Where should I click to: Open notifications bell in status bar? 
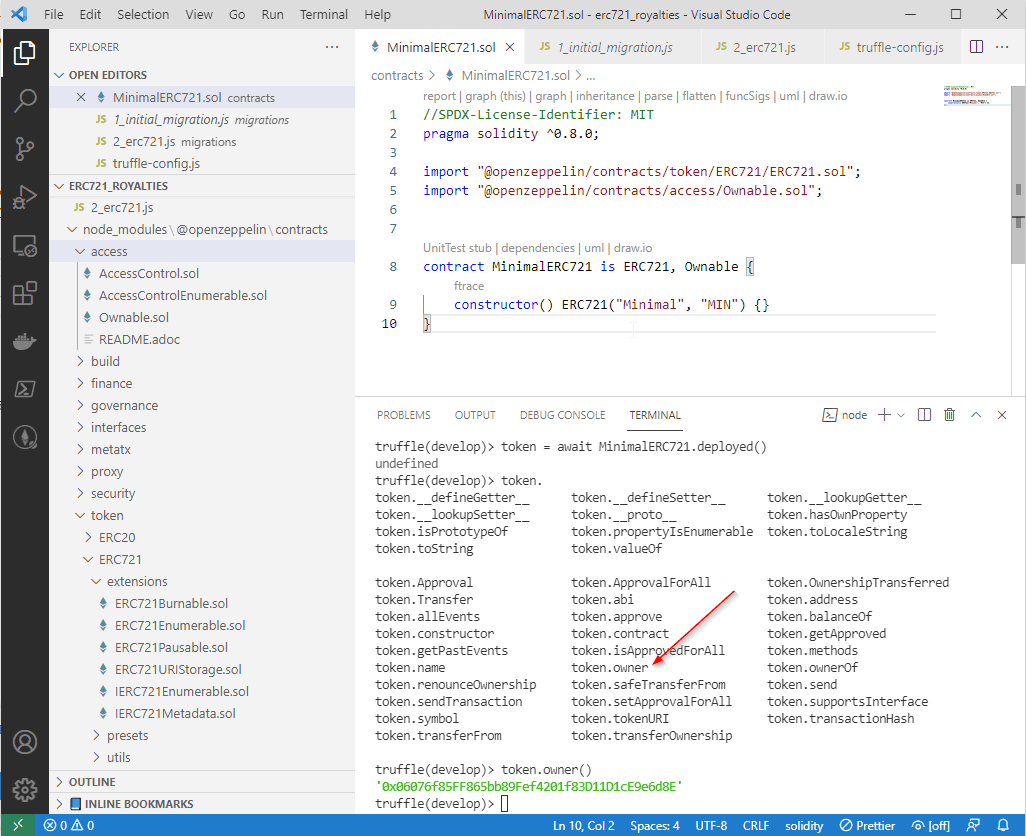click(1002, 826)
